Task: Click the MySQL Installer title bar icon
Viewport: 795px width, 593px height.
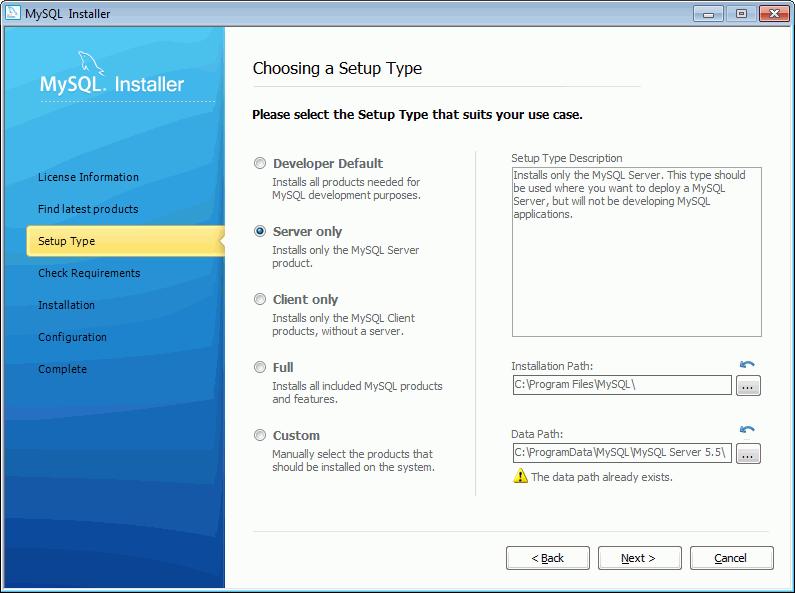Action: (12, 13)
